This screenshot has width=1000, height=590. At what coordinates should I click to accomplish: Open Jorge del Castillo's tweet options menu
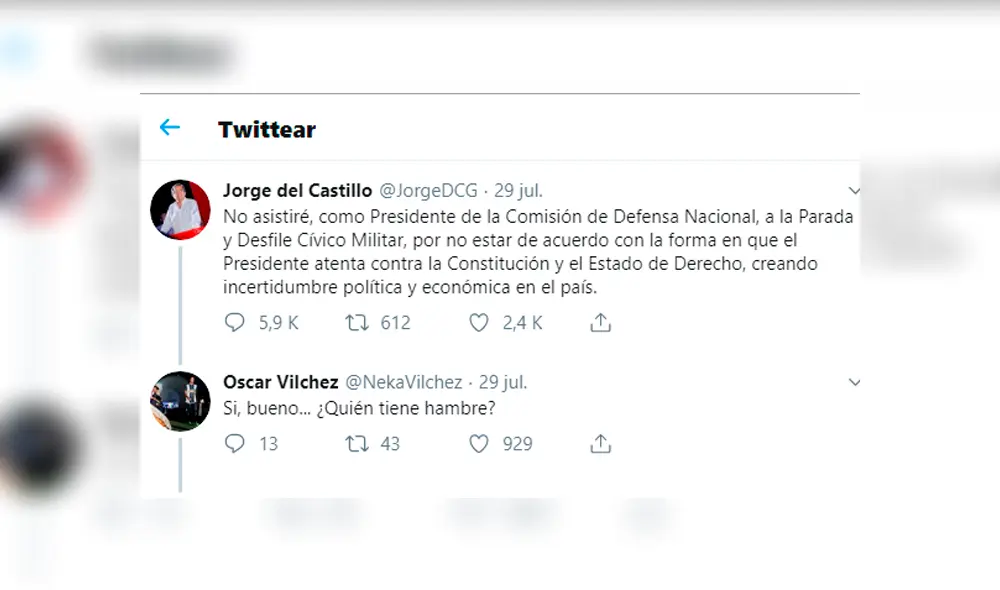(855, 190)
